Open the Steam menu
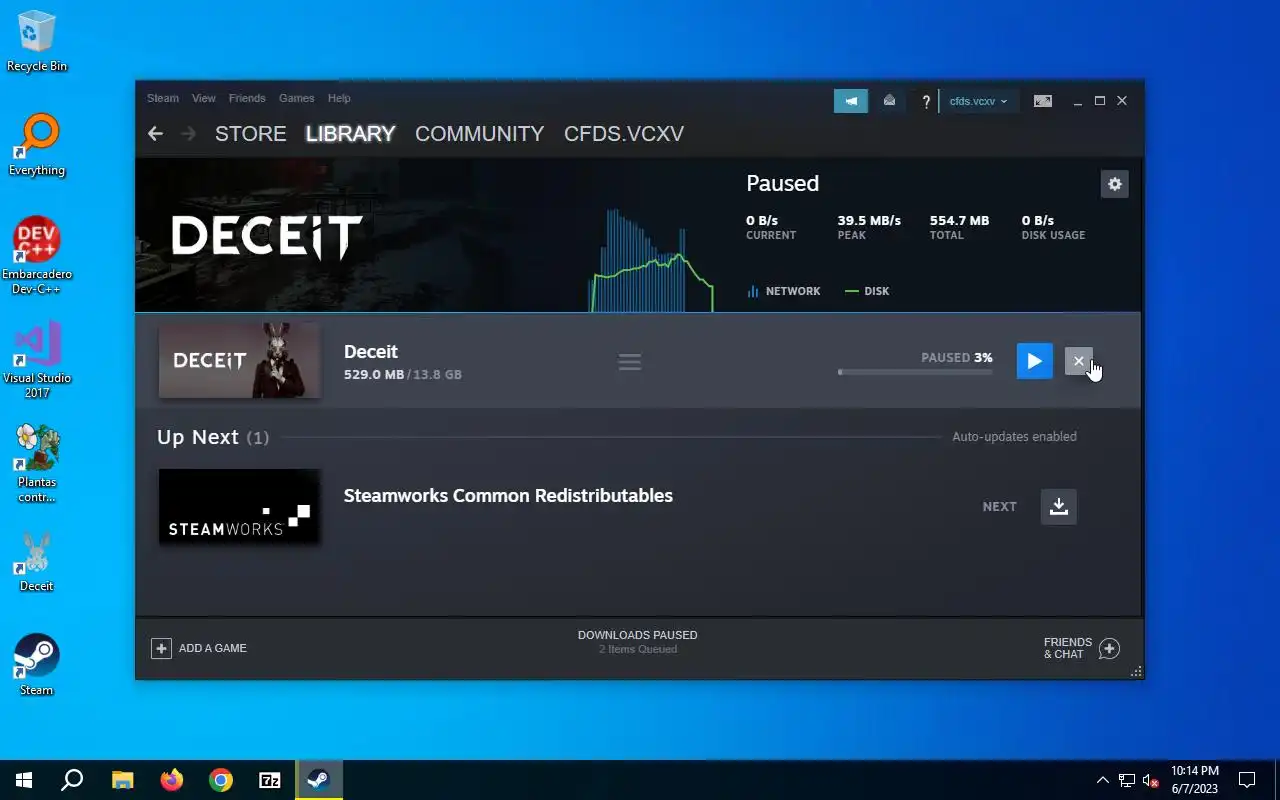 163,98
